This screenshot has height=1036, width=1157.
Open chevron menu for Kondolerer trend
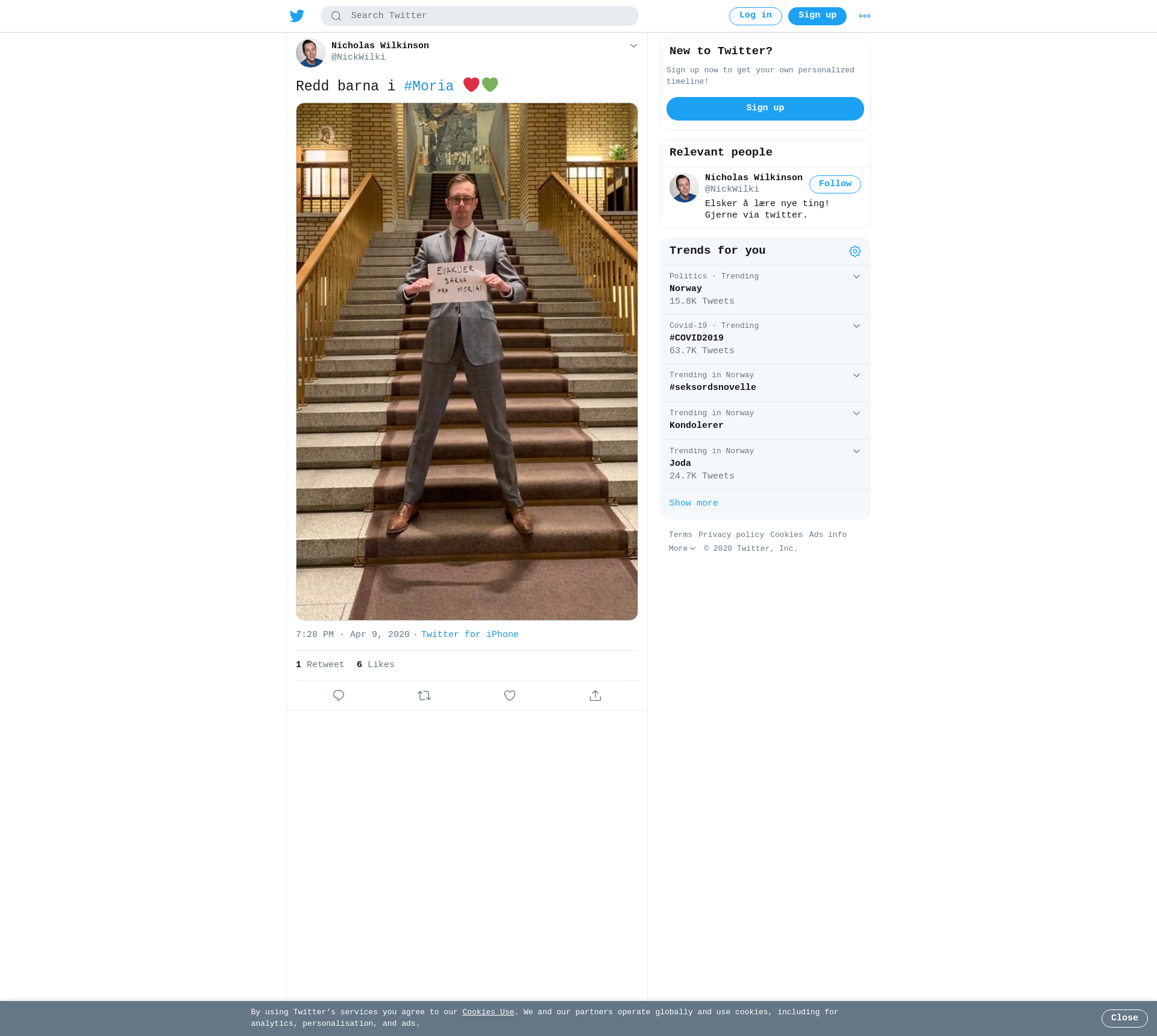coord(856,413)
